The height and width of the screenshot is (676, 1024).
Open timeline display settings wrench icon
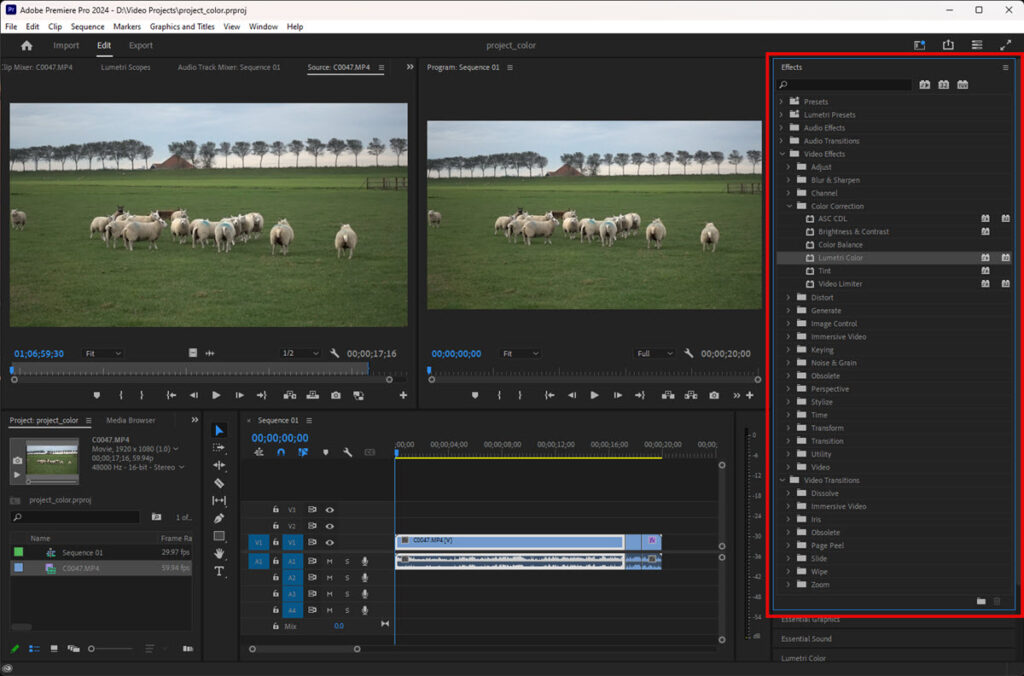347,452
